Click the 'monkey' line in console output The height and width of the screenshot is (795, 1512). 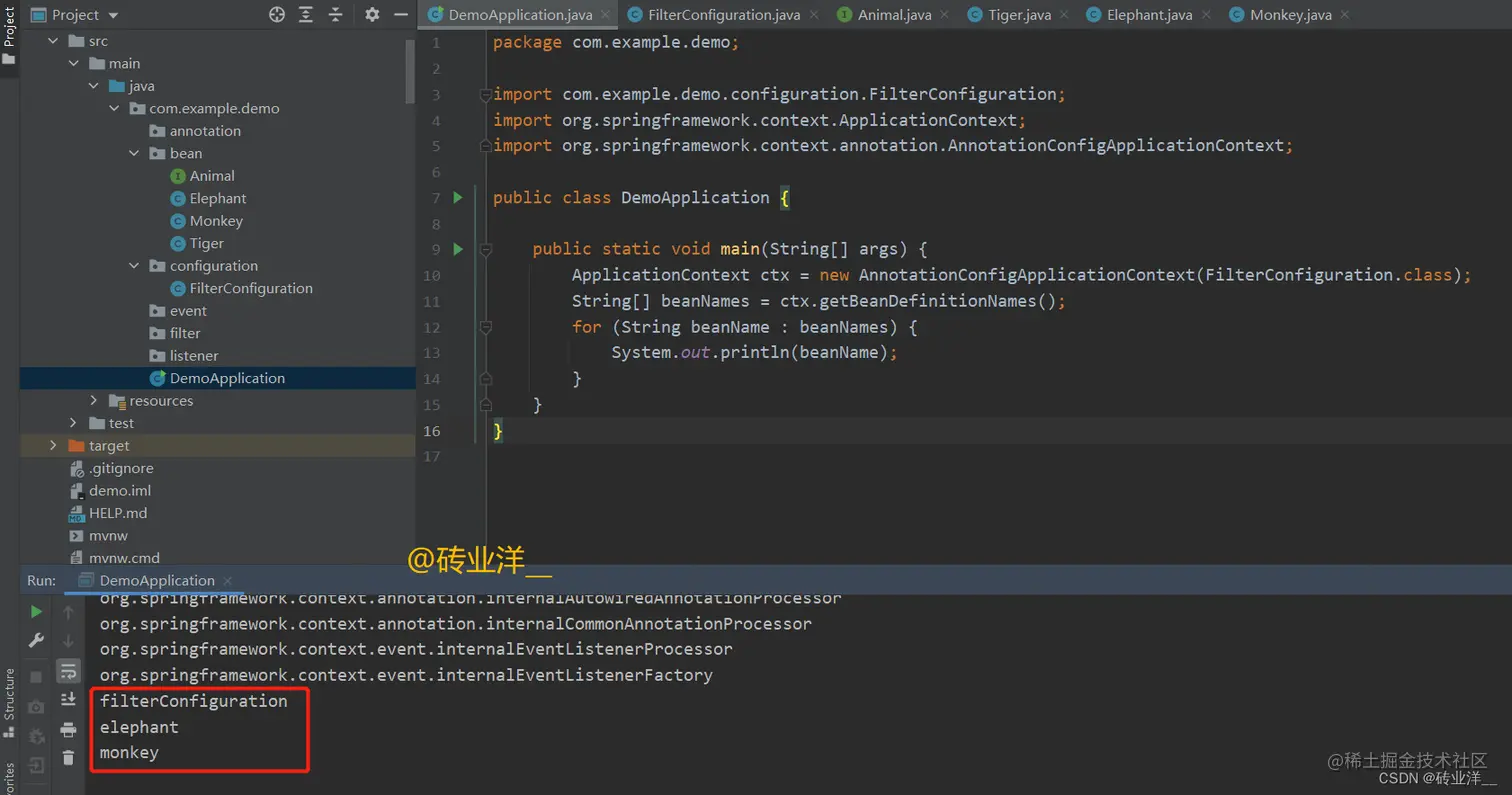129,753
